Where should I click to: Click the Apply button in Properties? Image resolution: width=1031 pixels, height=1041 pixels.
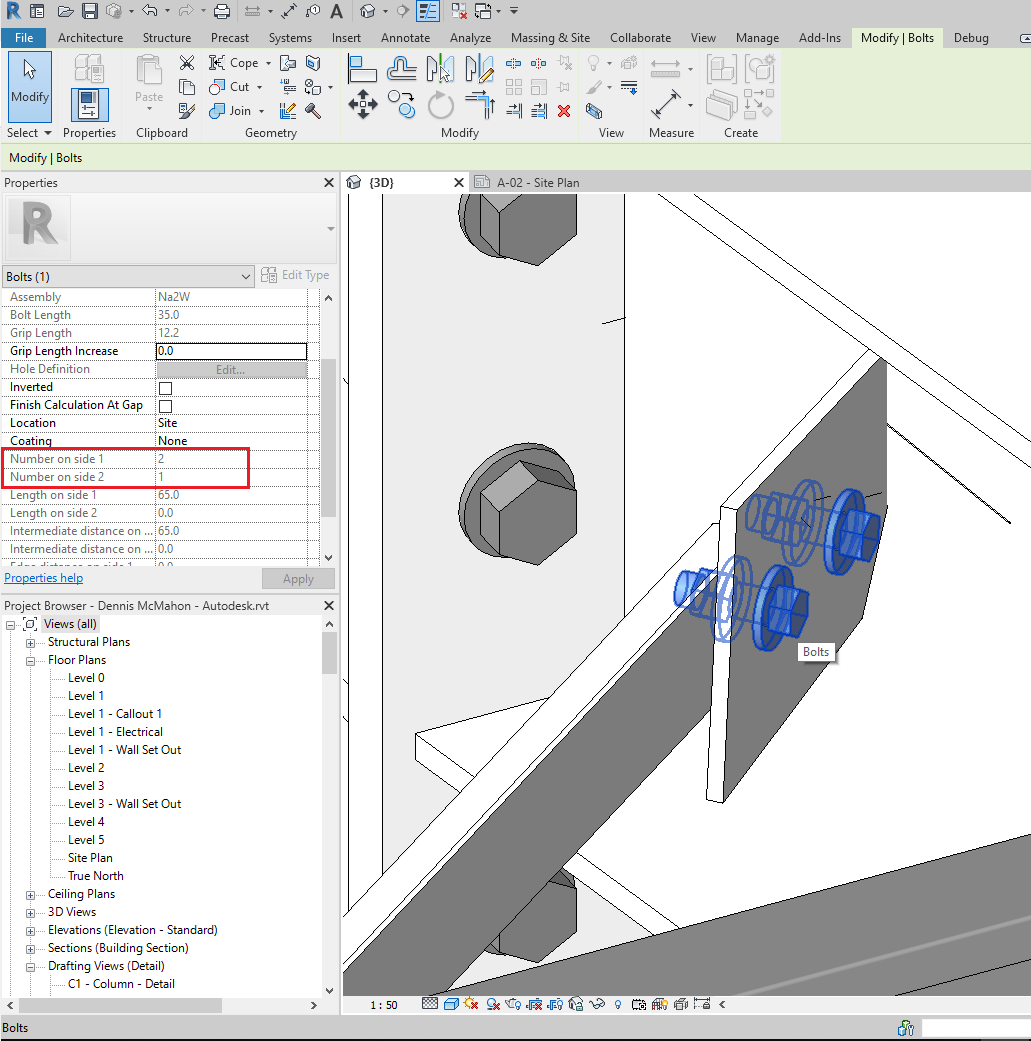[x=298, y=578]
